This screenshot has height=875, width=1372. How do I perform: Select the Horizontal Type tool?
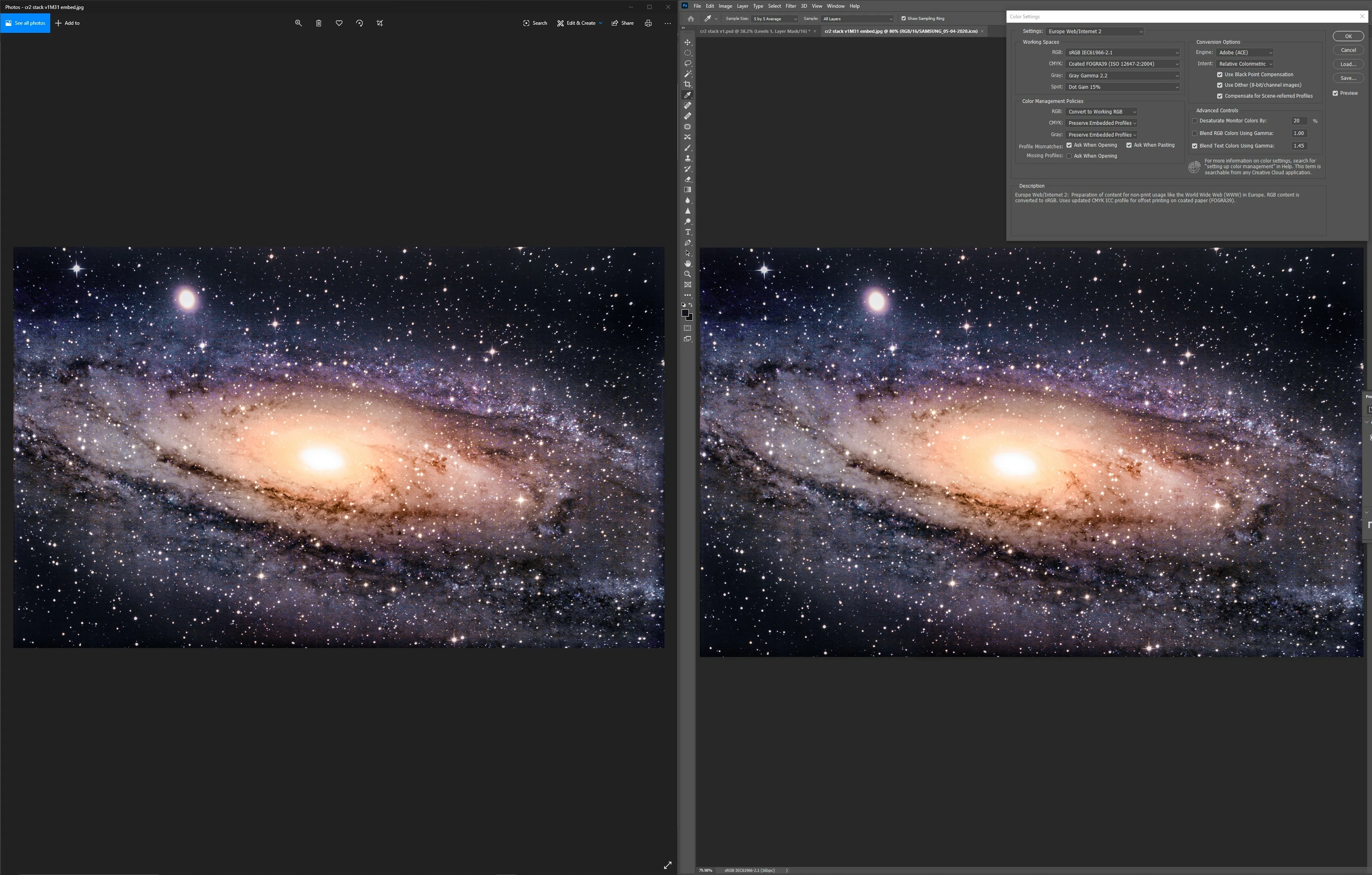(688, 232)
